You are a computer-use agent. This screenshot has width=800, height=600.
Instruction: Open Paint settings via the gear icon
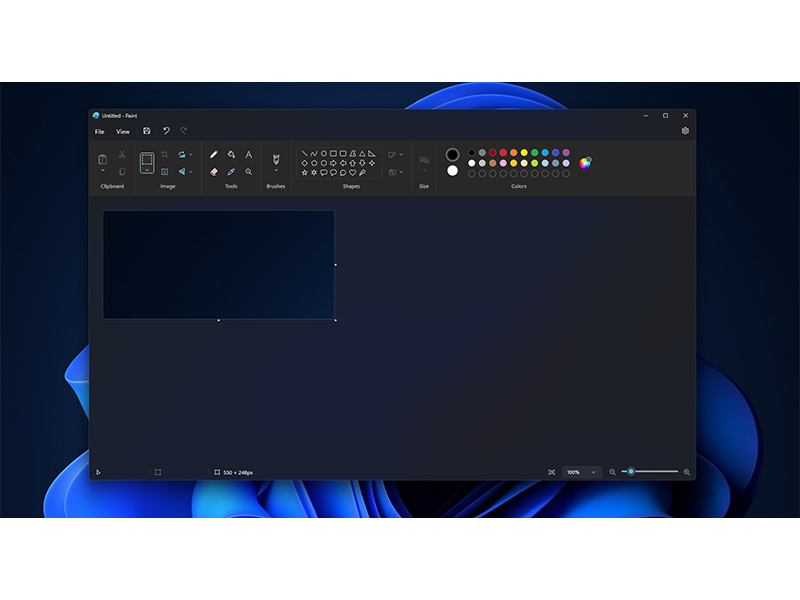[685, 131]
